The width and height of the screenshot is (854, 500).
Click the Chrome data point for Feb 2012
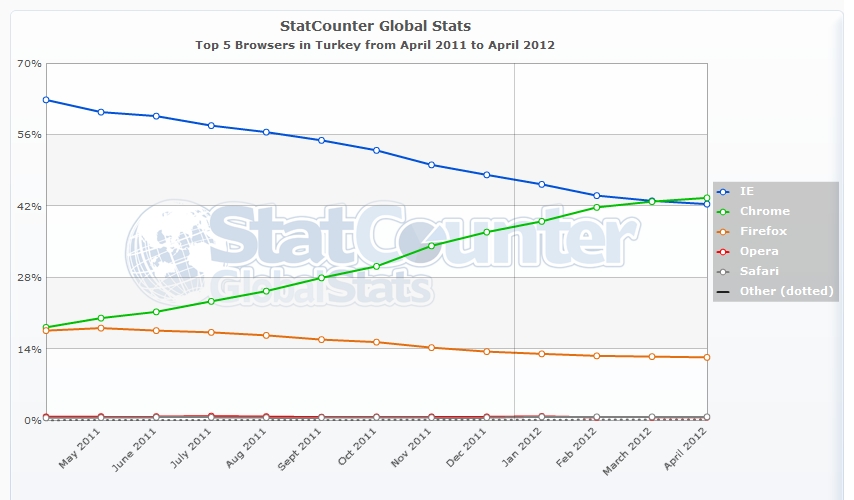pos(596,207)
